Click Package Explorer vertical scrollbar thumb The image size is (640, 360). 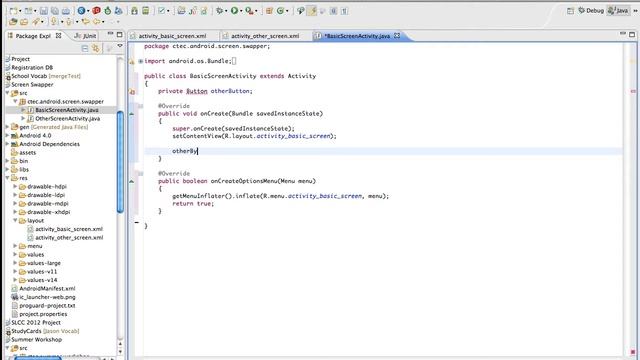coord(120,162)
